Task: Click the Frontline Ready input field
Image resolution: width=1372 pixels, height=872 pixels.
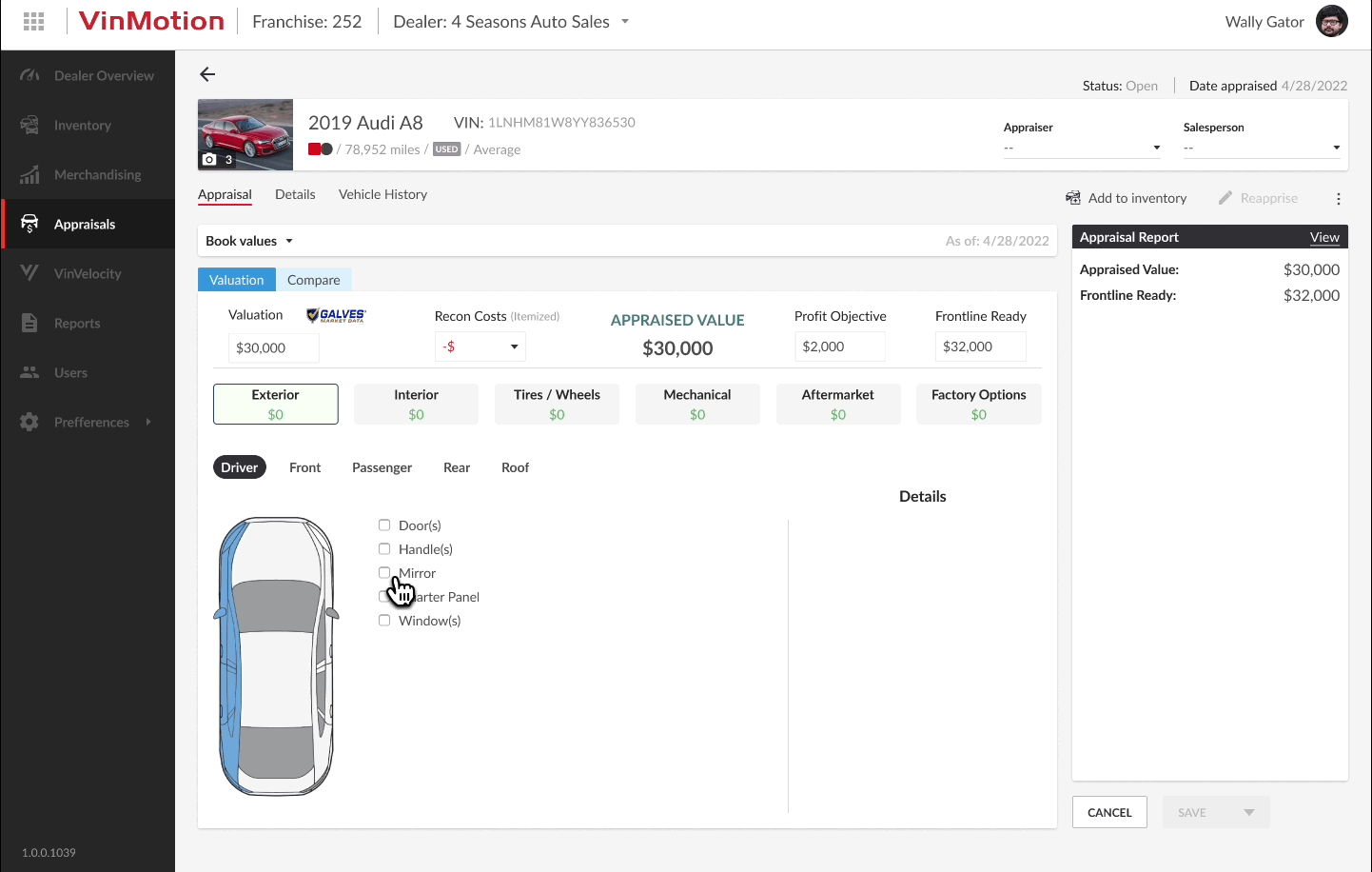Action: coord(981,347)
